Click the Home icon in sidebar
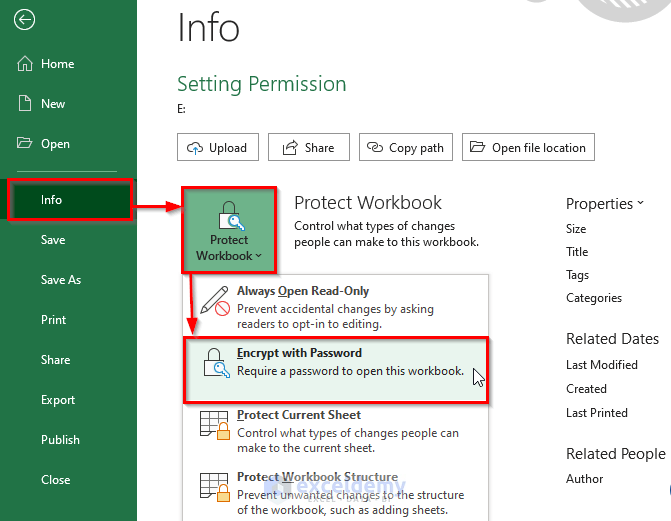 (x=26, y=64)
